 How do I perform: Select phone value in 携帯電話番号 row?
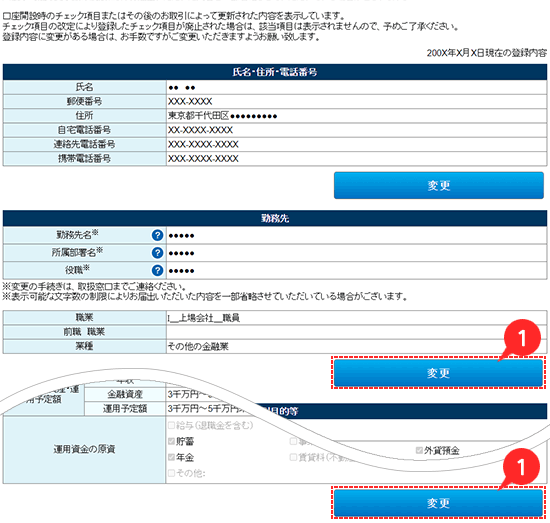pos(203,159)
